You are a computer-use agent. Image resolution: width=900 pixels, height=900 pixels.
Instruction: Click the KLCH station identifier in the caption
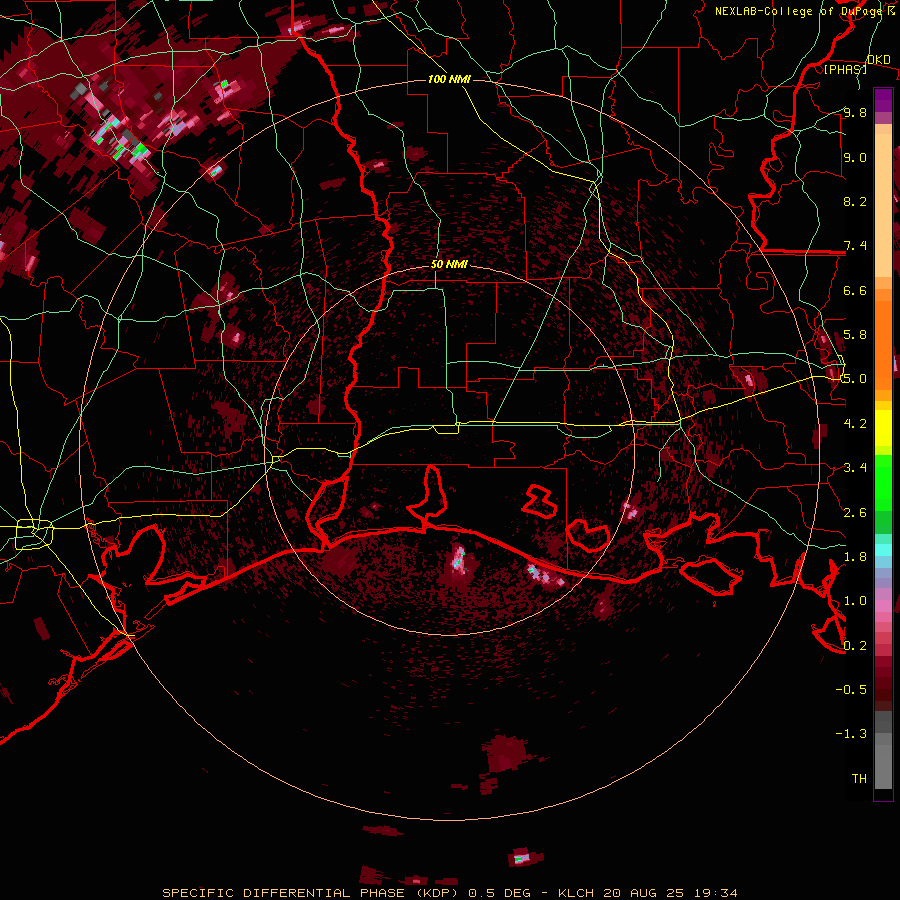pos(577,893)
